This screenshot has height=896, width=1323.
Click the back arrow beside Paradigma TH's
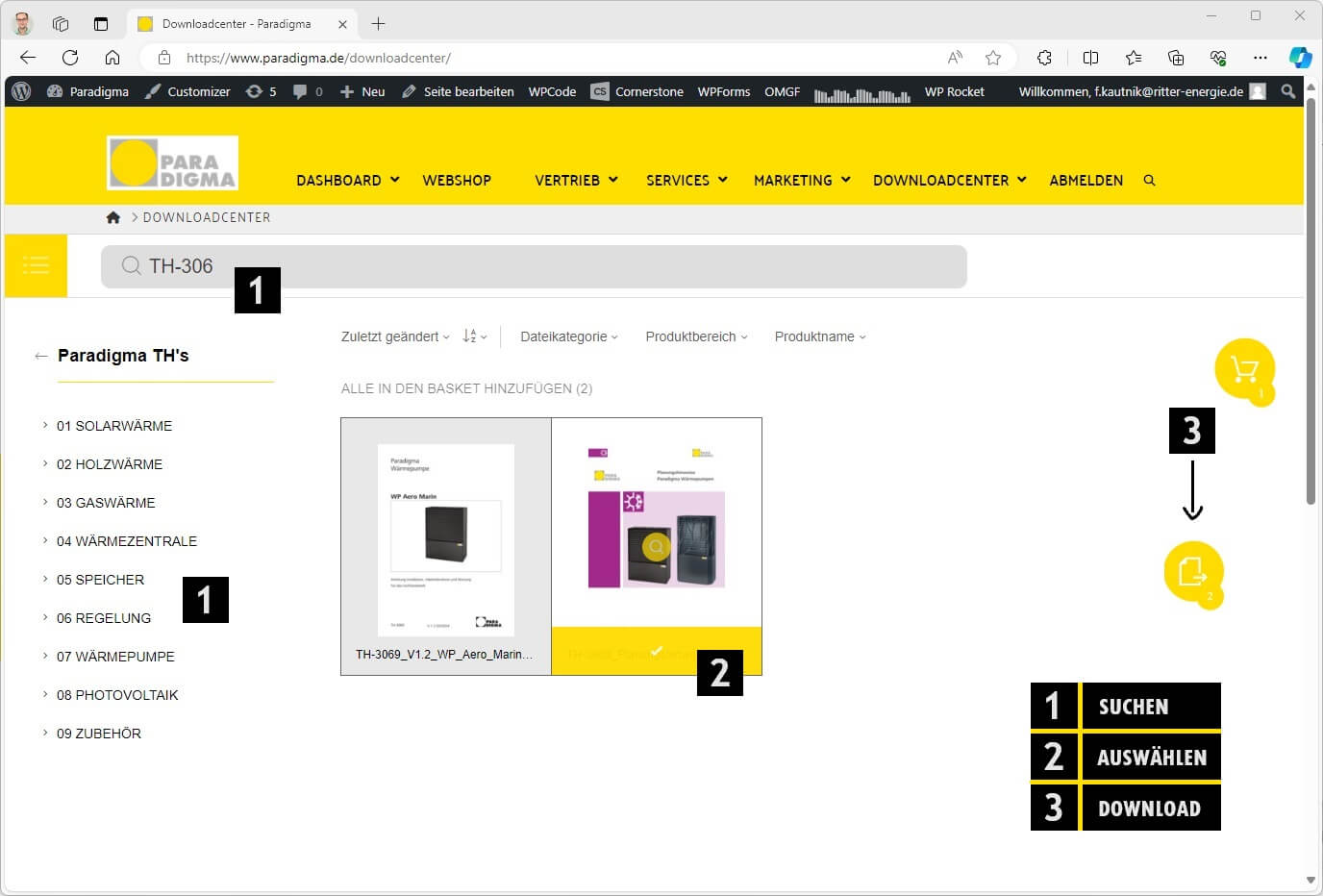[40, 356]
